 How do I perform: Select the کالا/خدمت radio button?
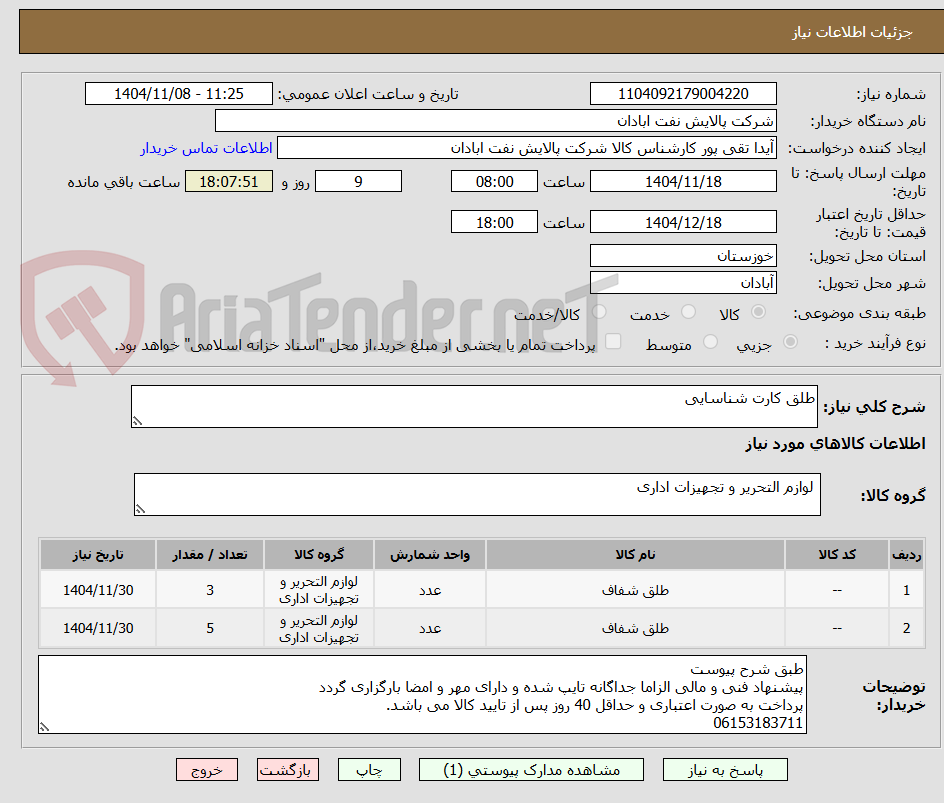pyautogui.click(x=599, y=312)
